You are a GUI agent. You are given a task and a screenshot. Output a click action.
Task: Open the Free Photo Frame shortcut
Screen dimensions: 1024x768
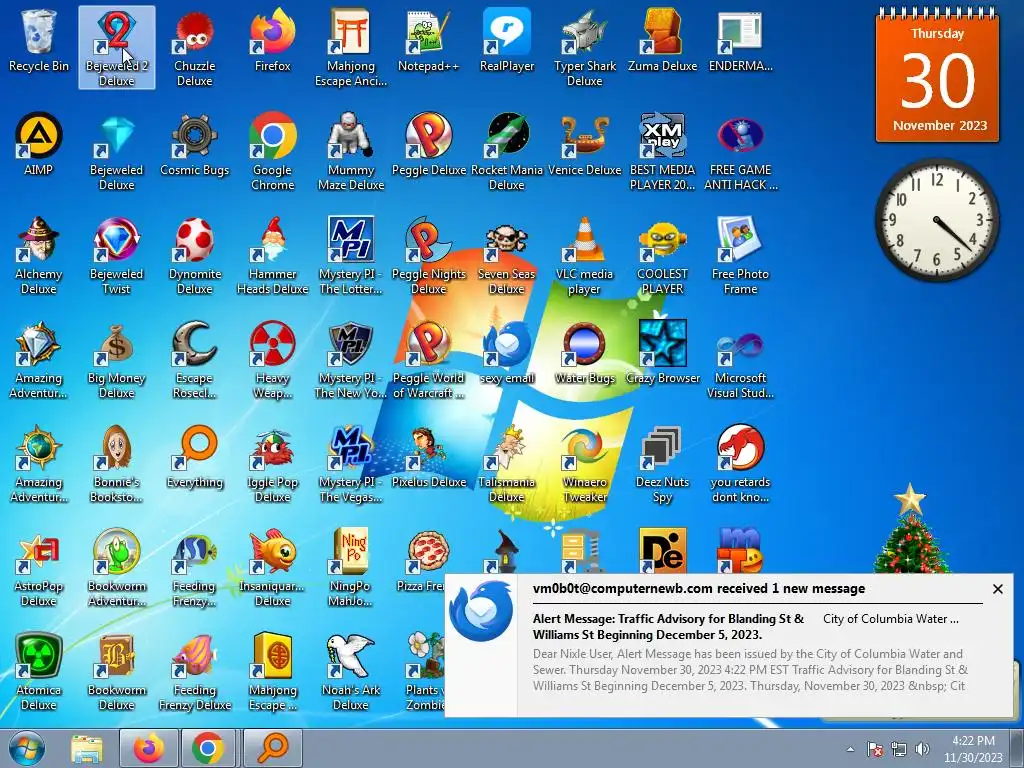(740, 255)
